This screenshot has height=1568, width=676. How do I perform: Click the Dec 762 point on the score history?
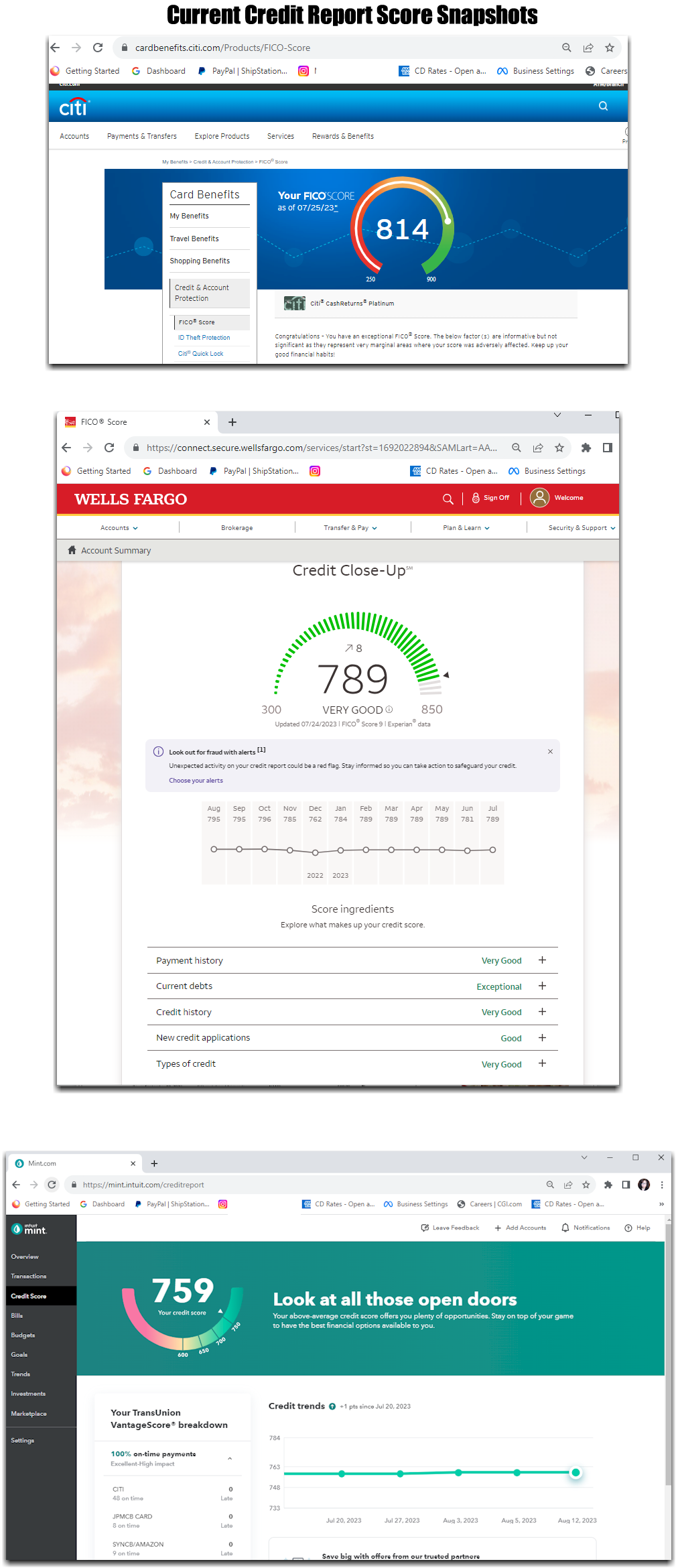click(x=316, y=852)
